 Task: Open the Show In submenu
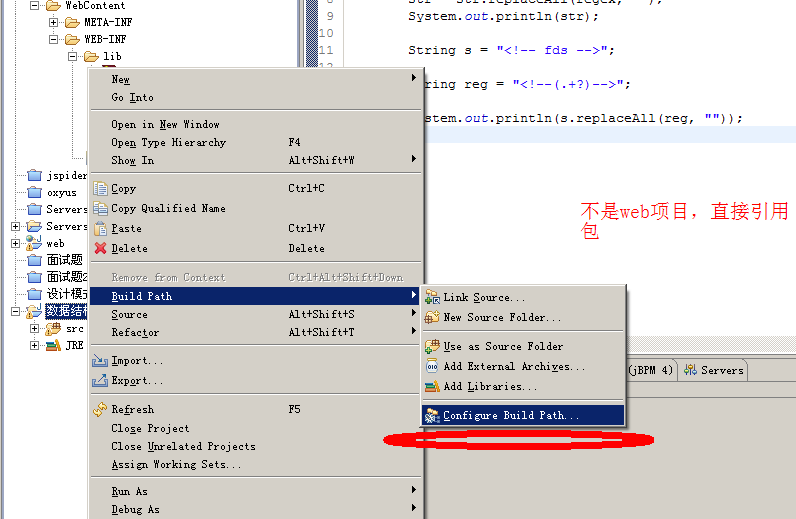256,160
